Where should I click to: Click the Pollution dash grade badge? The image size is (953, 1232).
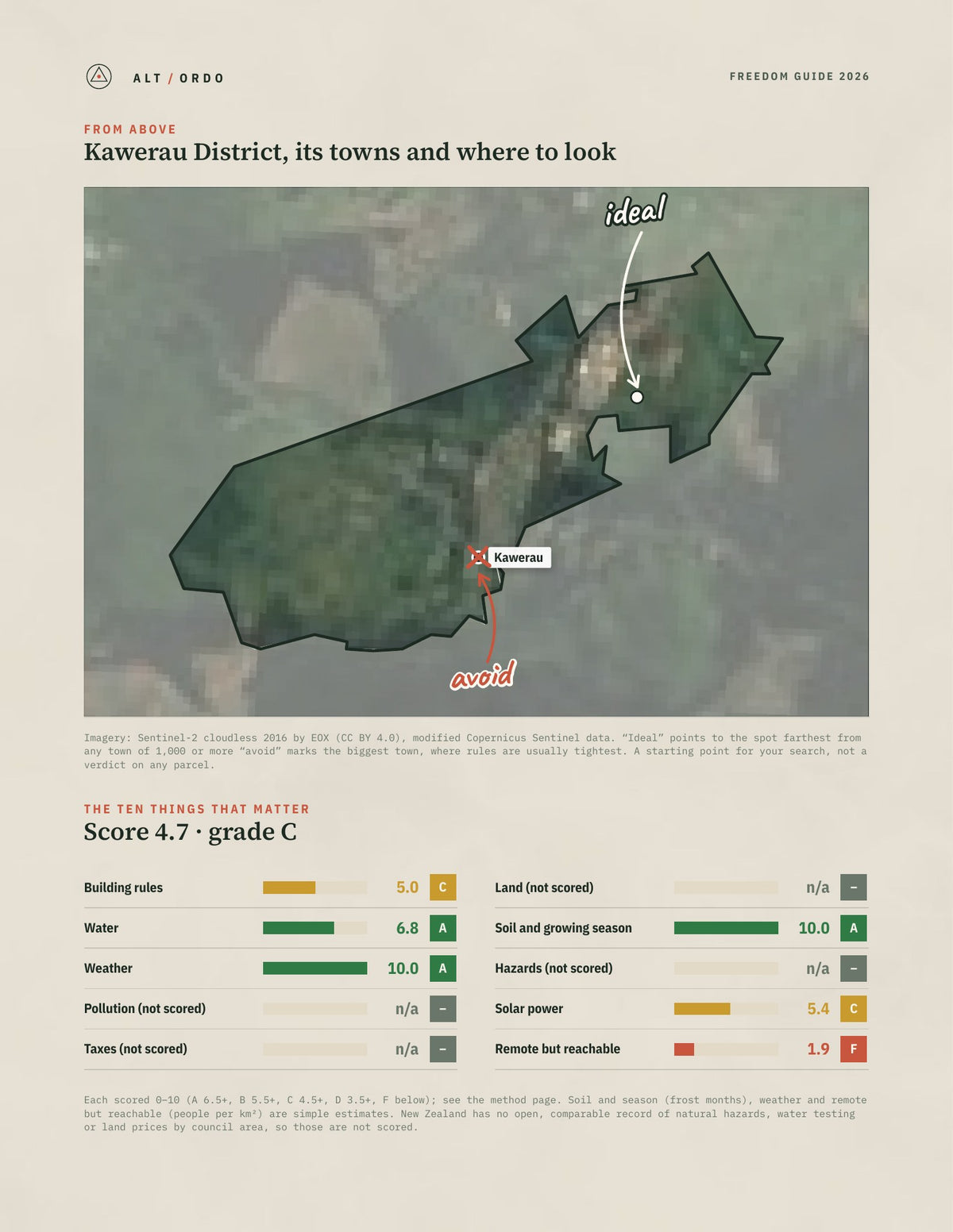coord(443,1009)
